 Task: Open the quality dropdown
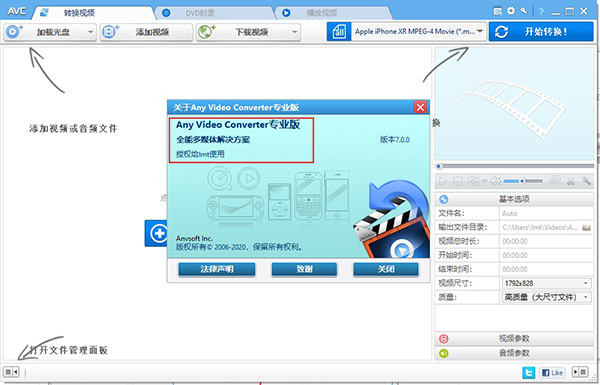[546, 297]
